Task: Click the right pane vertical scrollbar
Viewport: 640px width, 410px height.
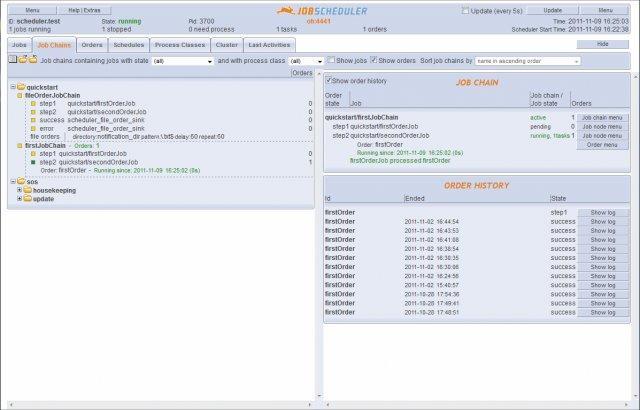Action: [x=635, y=237]
